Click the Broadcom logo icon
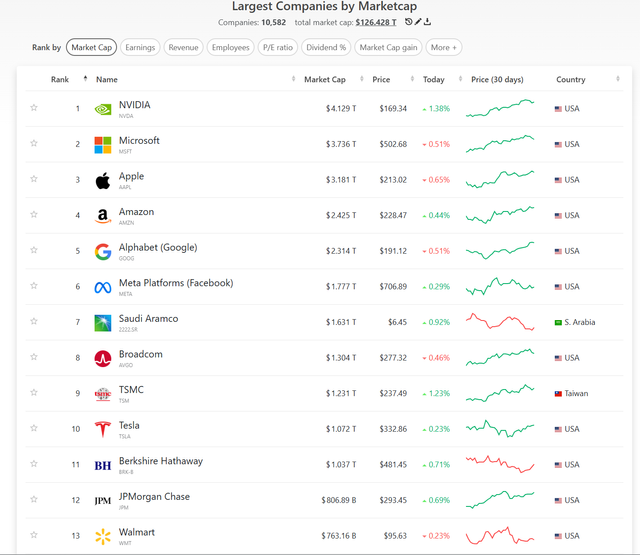 (102, 358)
